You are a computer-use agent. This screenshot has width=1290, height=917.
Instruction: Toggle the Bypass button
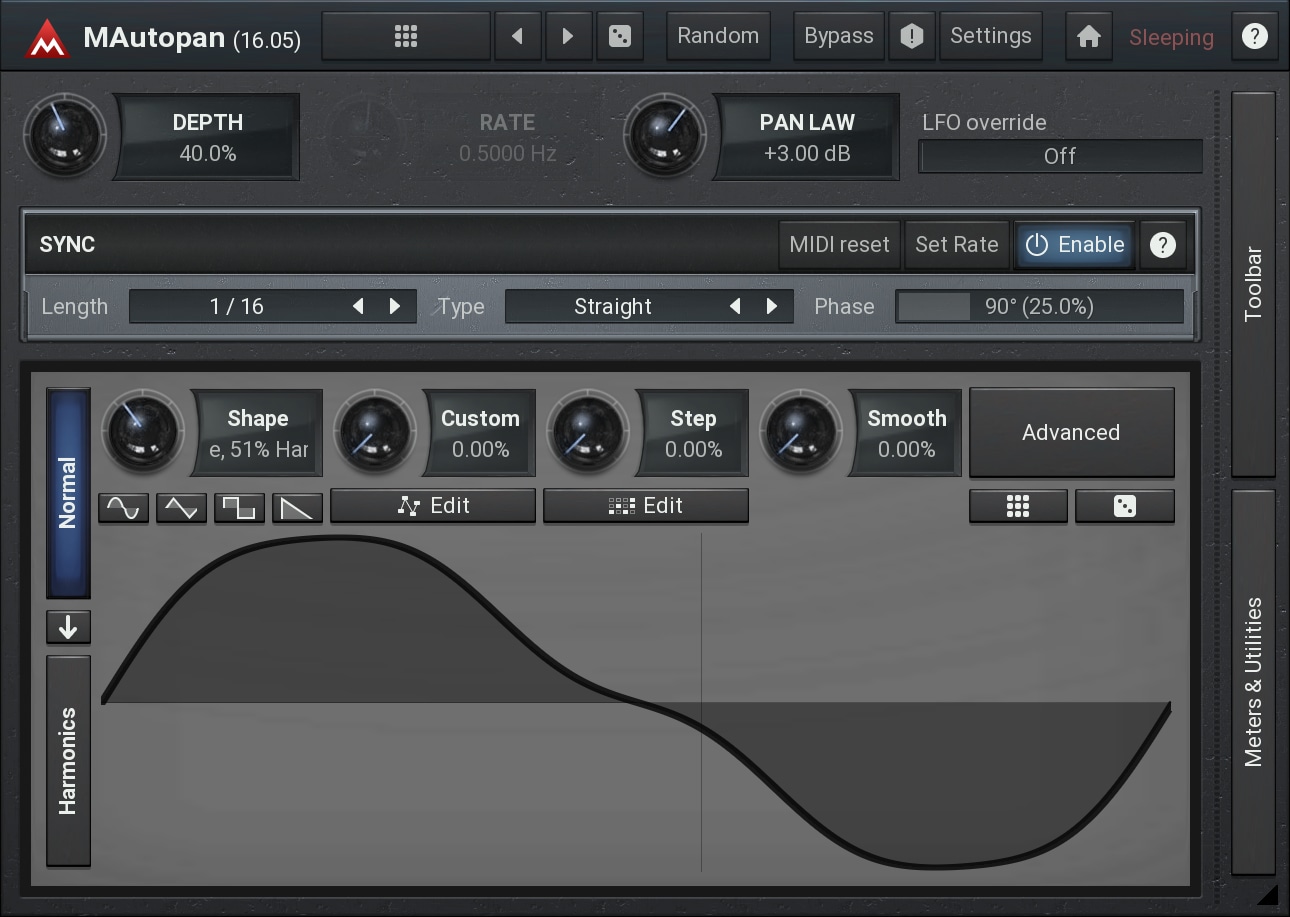[x=838, y=37]
